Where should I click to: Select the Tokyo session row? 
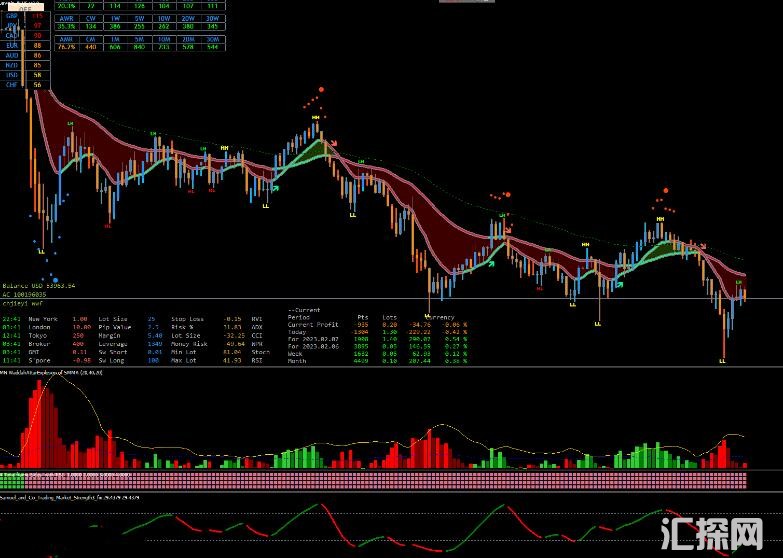(40, 334)
